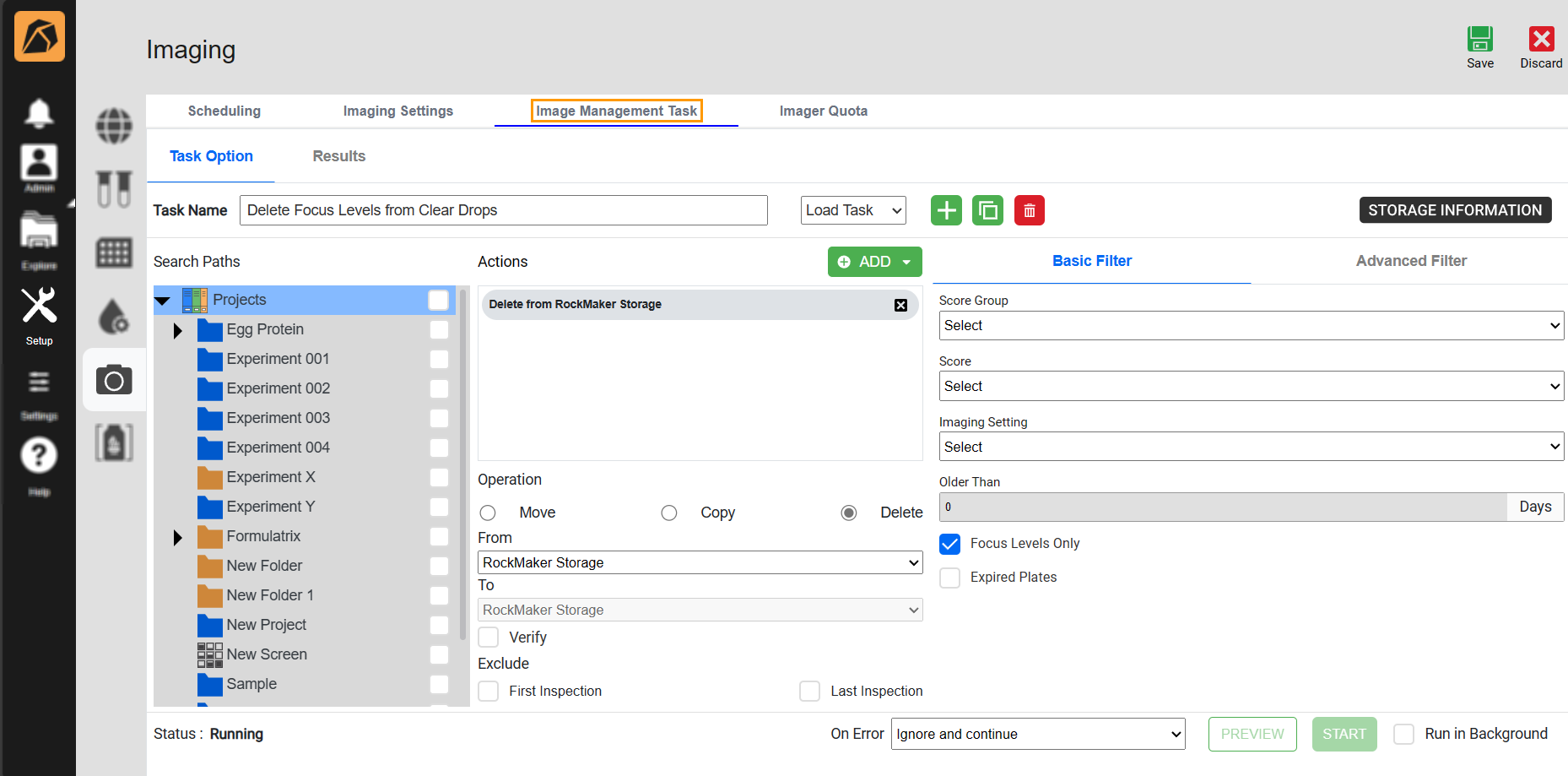
Task: Click the PREVIEW button
Action: 1252,734
